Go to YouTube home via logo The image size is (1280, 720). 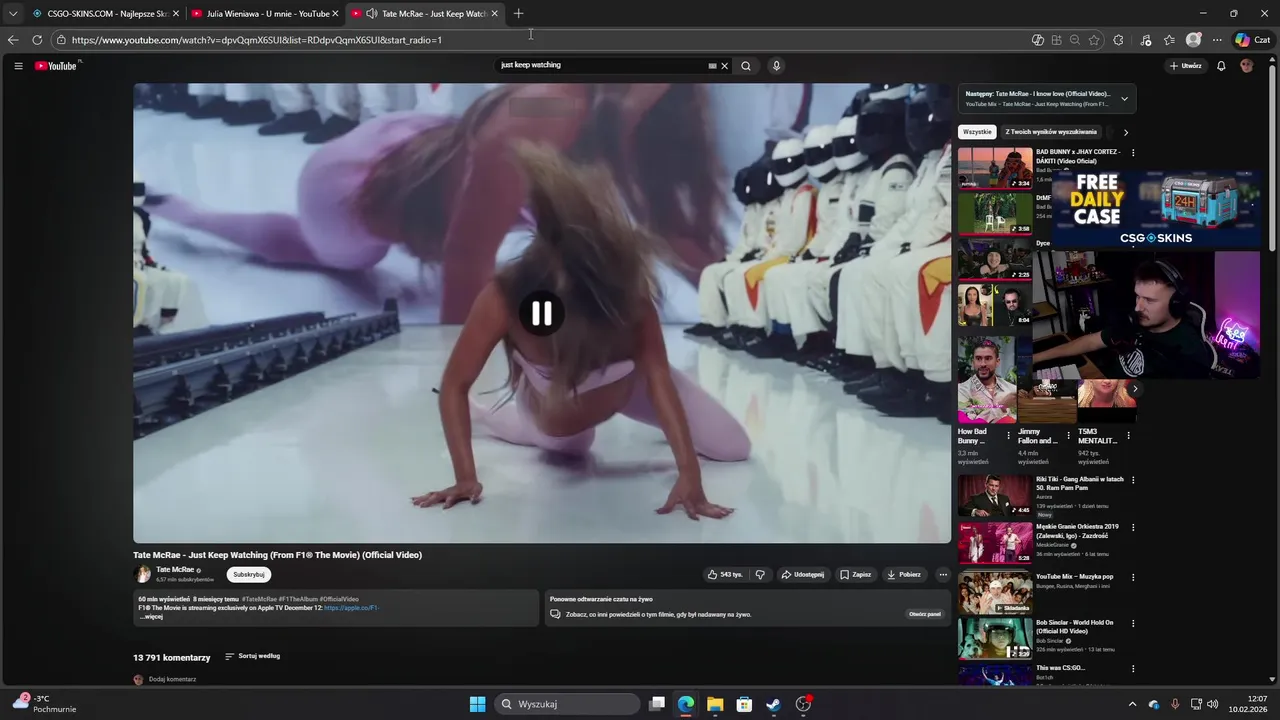[x=56, y=66]
